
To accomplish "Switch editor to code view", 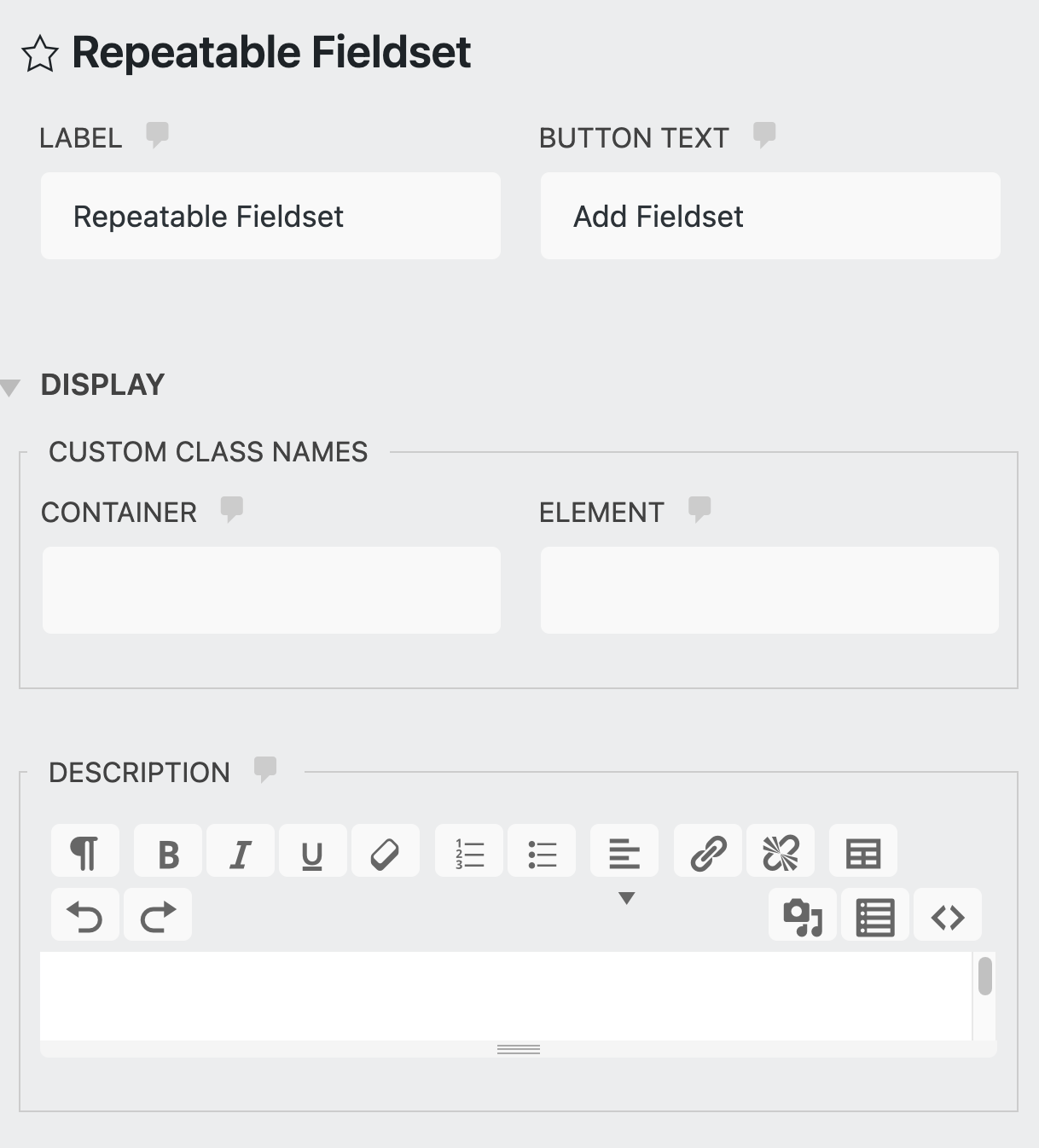I will pyautogui.click(x=948, y=916).
